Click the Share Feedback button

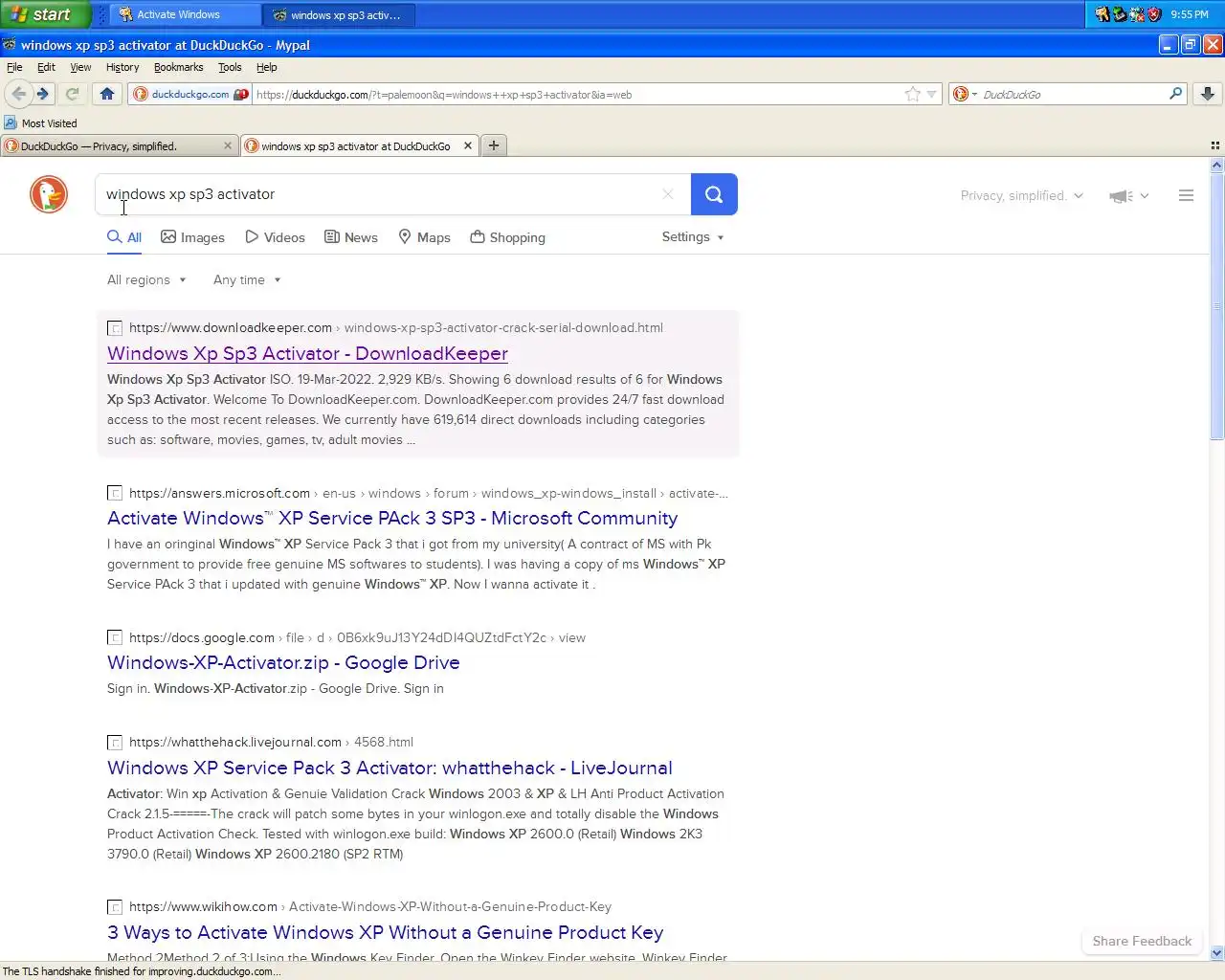click(x=1142, y=941)
